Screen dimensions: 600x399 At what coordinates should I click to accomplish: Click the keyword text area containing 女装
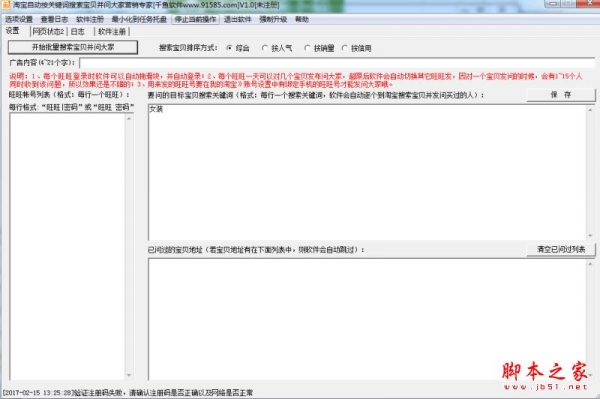[367, 172]
